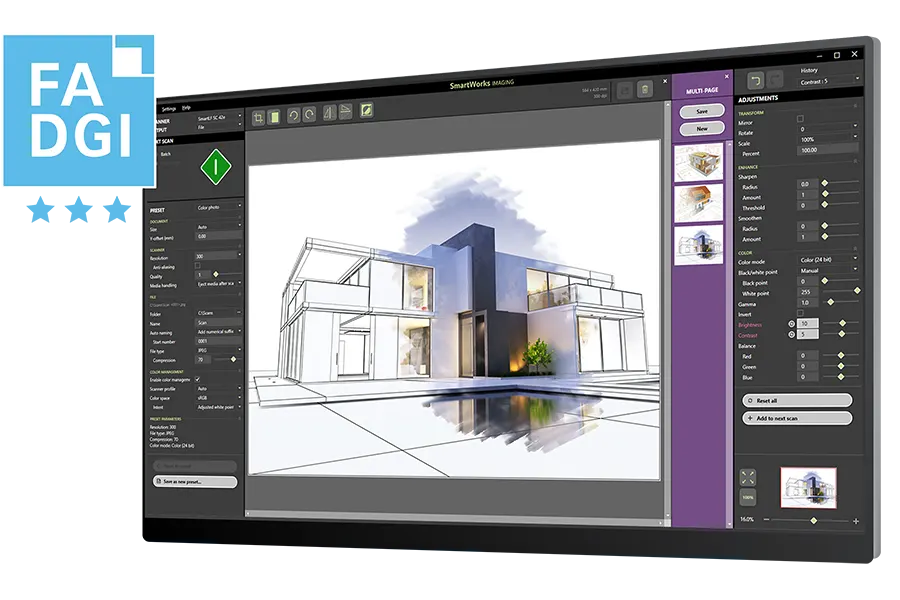
Task: Reset the Brightness value with its icon
Action: pyautogui.click(x=792, y=324)
